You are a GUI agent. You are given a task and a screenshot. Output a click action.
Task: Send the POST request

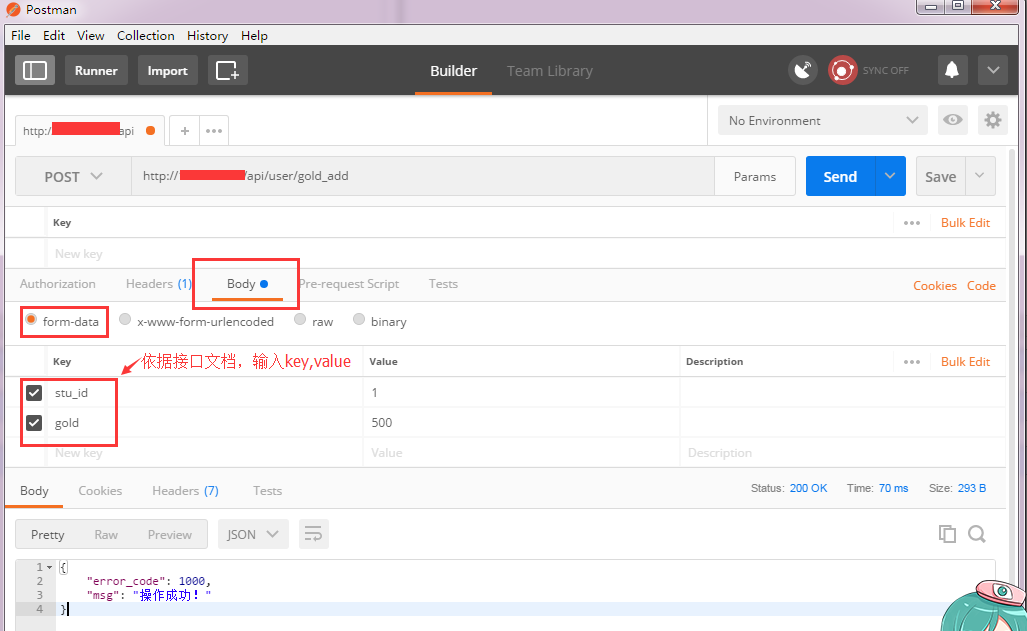tap(840, 176)
